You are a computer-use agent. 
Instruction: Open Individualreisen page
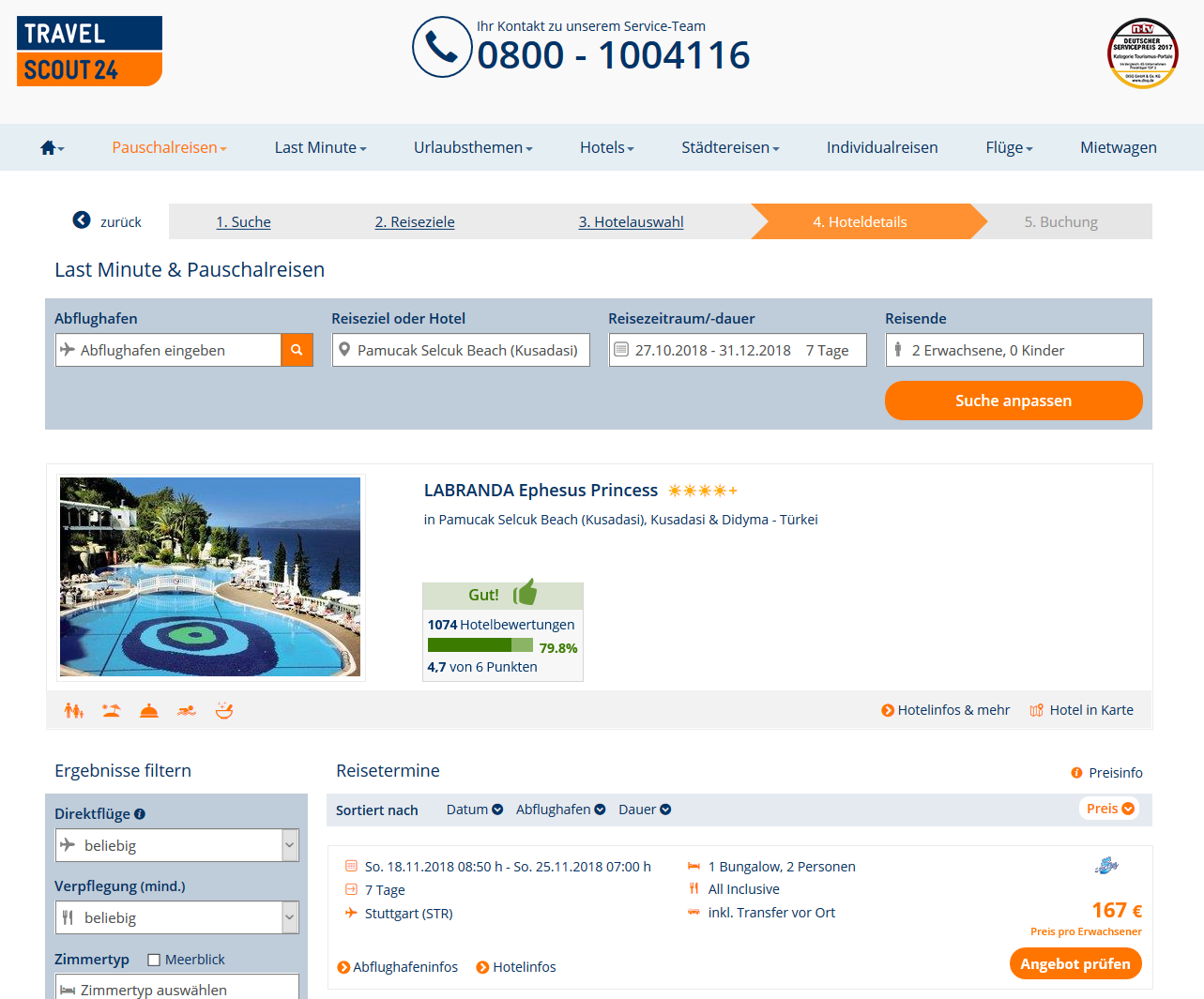[882, 147]
